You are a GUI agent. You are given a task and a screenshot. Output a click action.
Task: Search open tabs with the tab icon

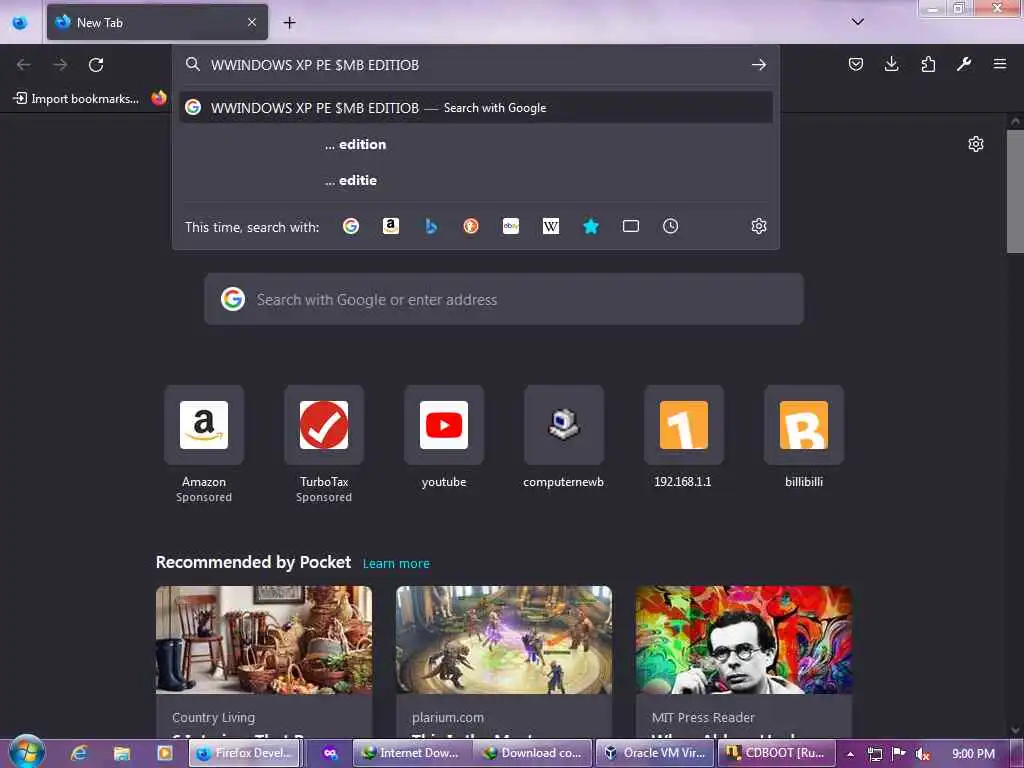click(x=631, y=226)
